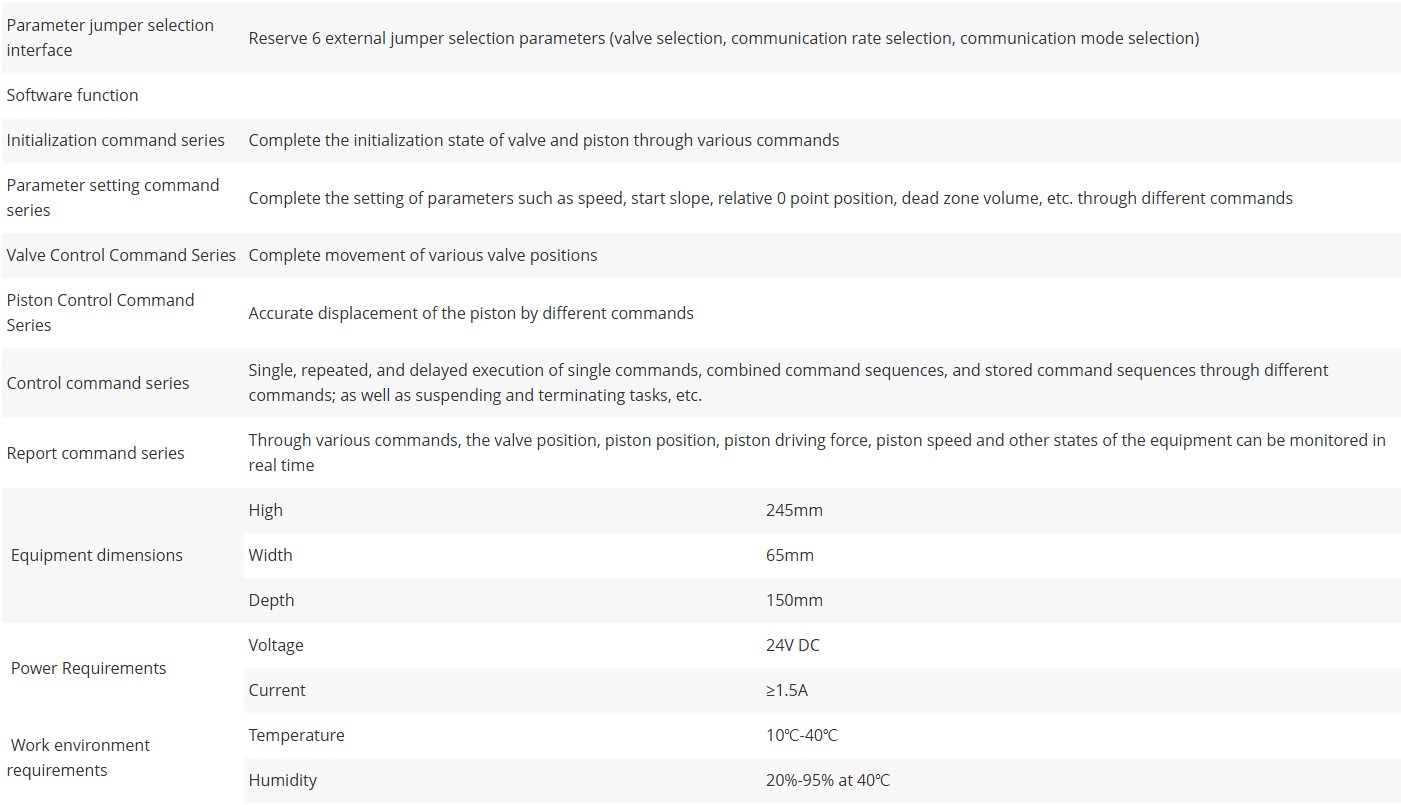
Task: Click the "Parameter jumper selection interface" row label
Action: click(110, 38)
